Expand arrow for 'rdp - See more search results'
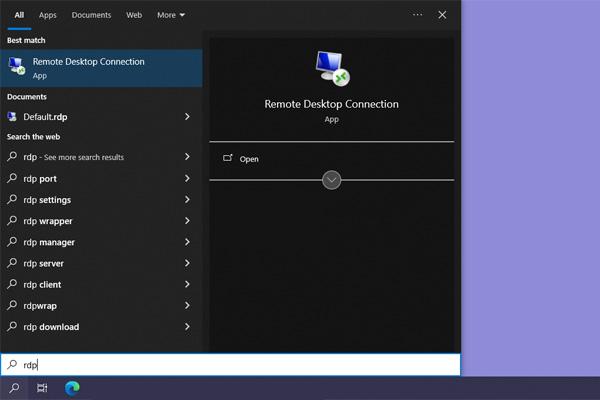 (187, 157)
